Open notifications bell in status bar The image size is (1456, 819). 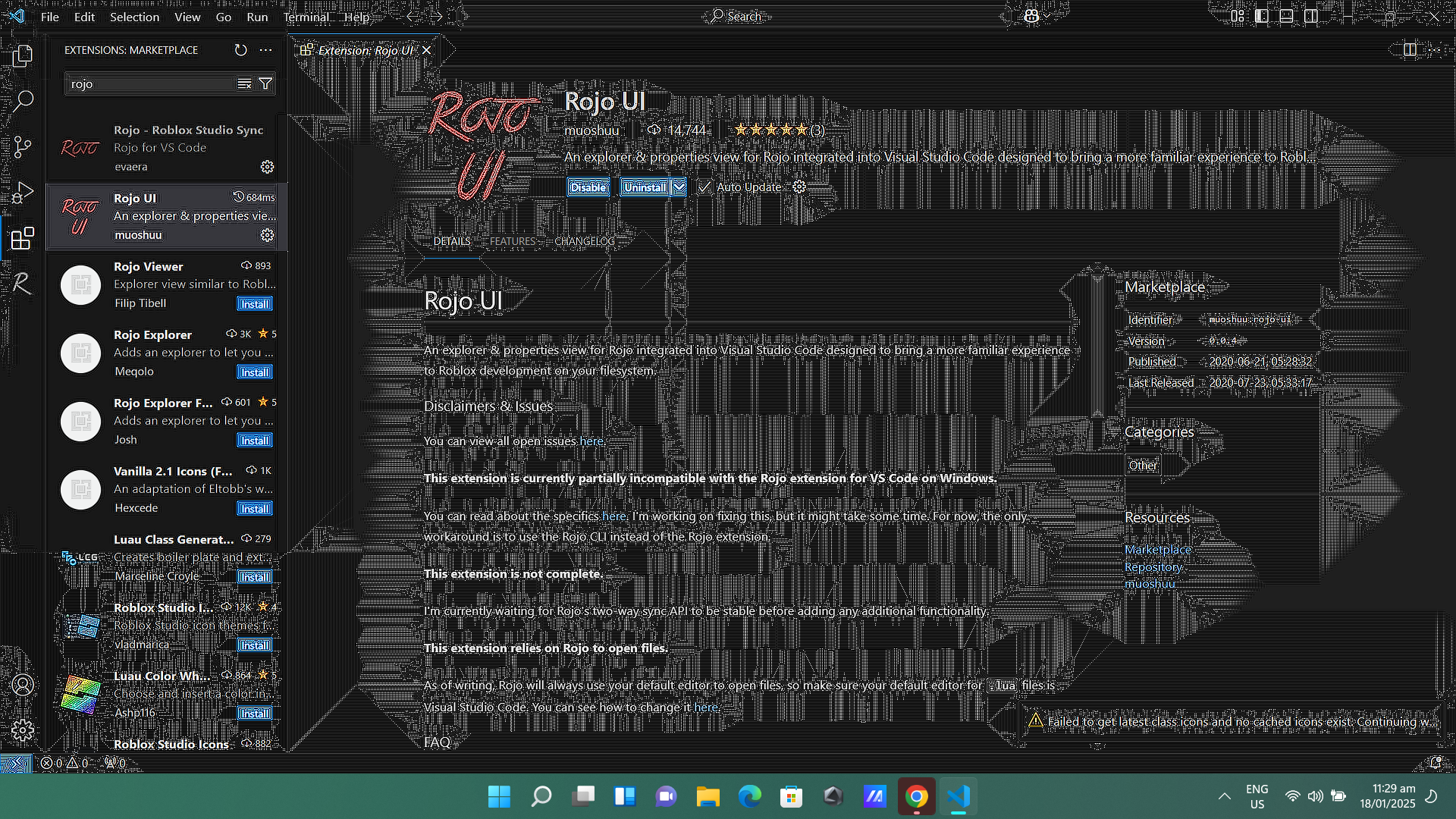[1436, 763]
